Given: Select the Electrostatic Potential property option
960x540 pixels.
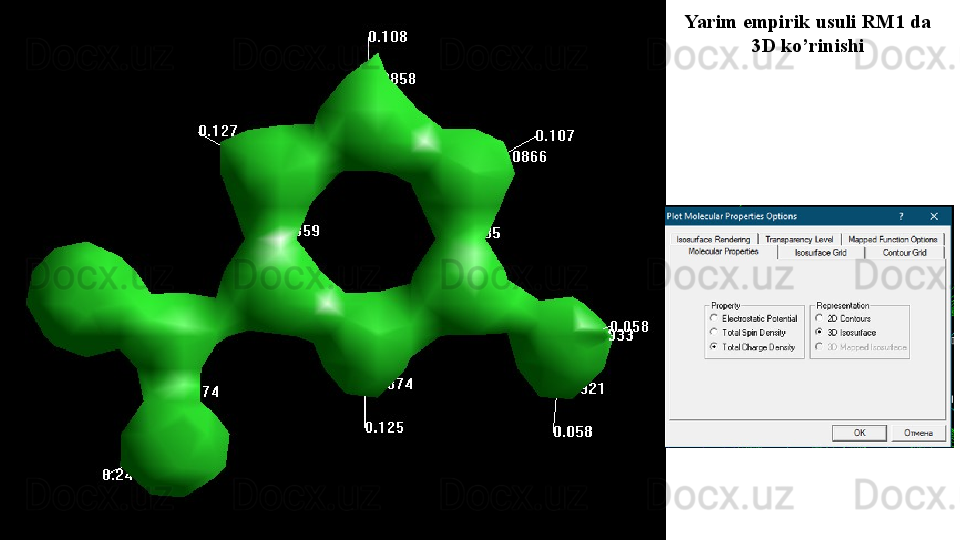Looking at the screenshot, I should [x=714, y=319].
